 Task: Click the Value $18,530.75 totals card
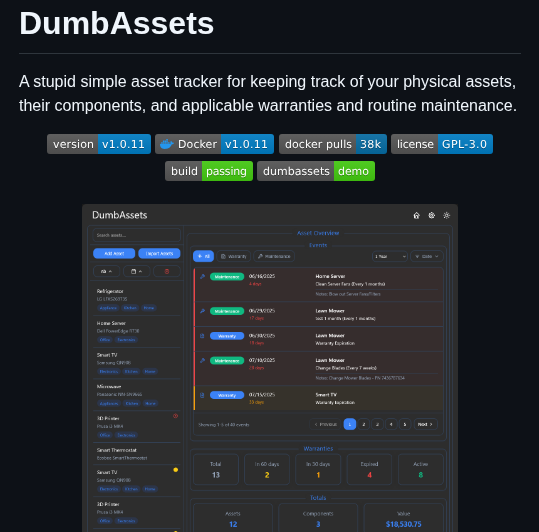click(x=403, y=518)
